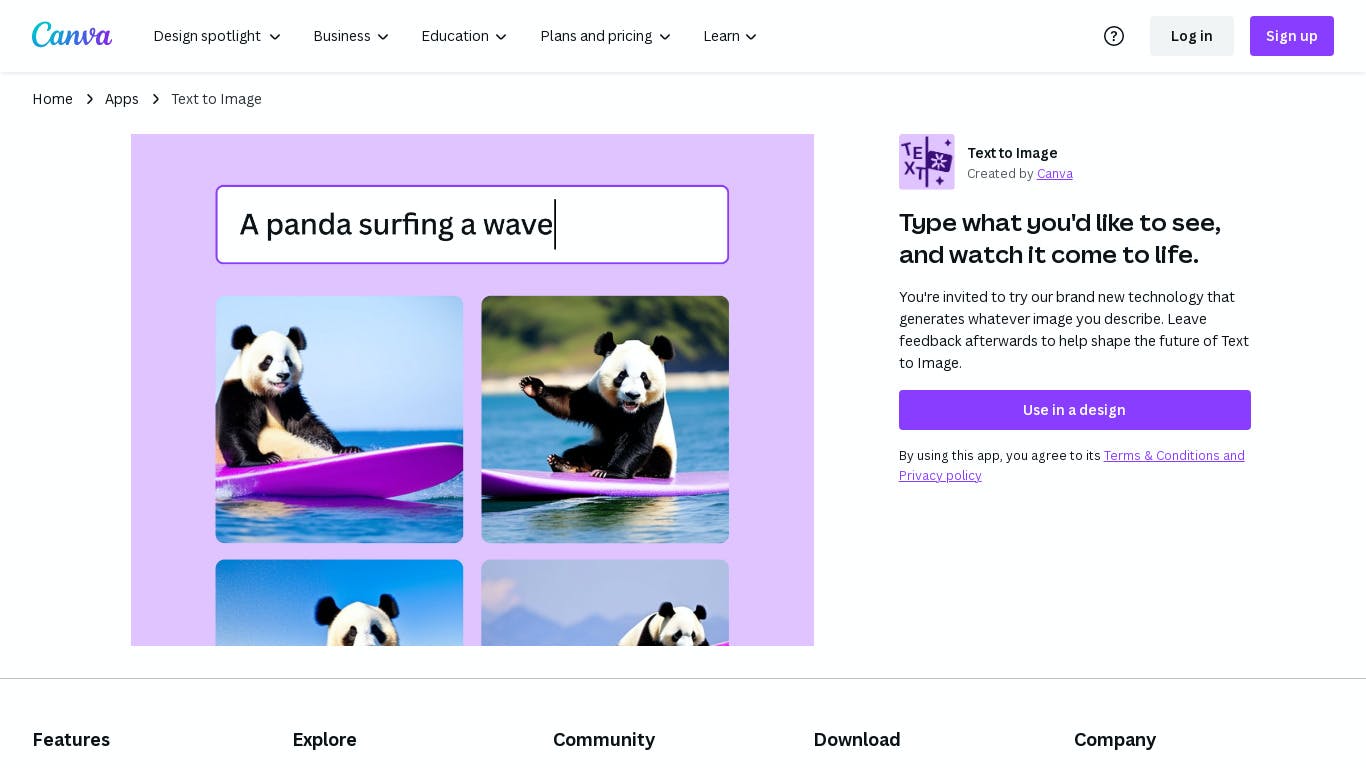Navigate to Apps breadcrumb
The height and width of the screenshot is (768, 1366).
pyautogui.click(x=122, y=99)
